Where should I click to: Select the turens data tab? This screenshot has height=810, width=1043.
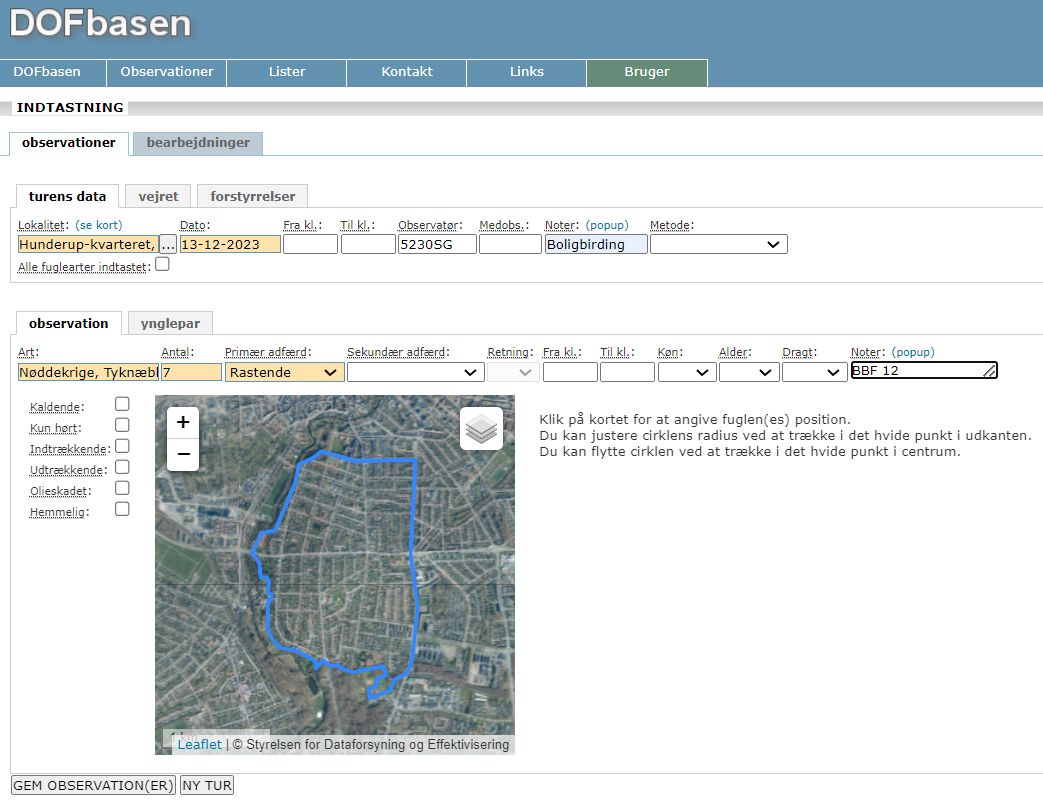tap(67, 196)
